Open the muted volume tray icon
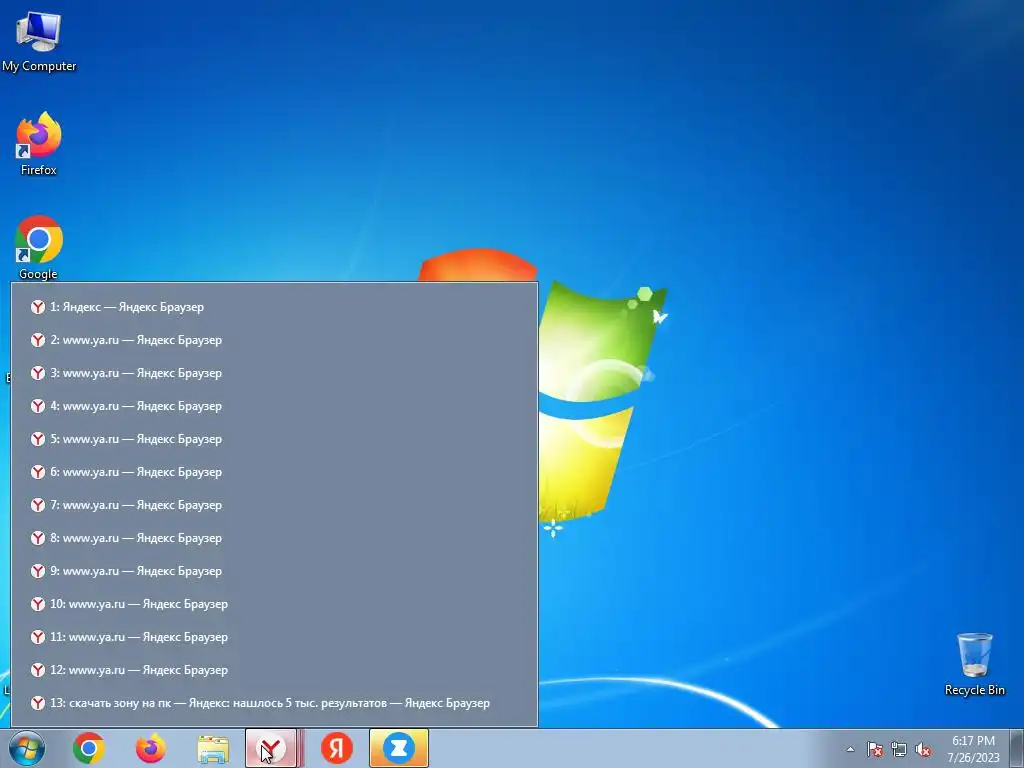 coord(923,749)
